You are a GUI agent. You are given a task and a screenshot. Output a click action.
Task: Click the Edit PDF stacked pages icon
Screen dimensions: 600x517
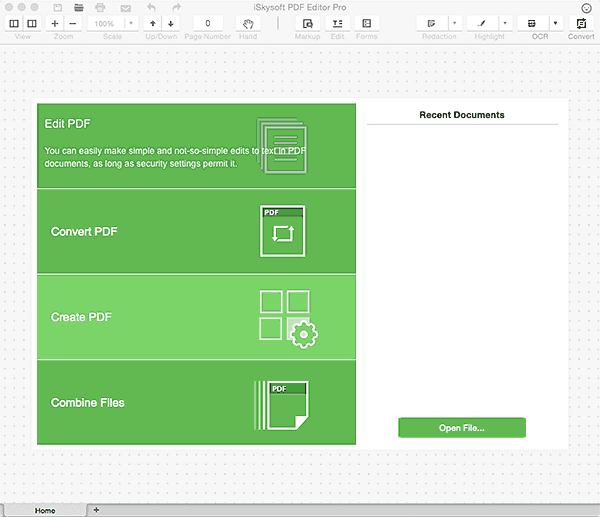pyautogui.click(x=282, y=145)
